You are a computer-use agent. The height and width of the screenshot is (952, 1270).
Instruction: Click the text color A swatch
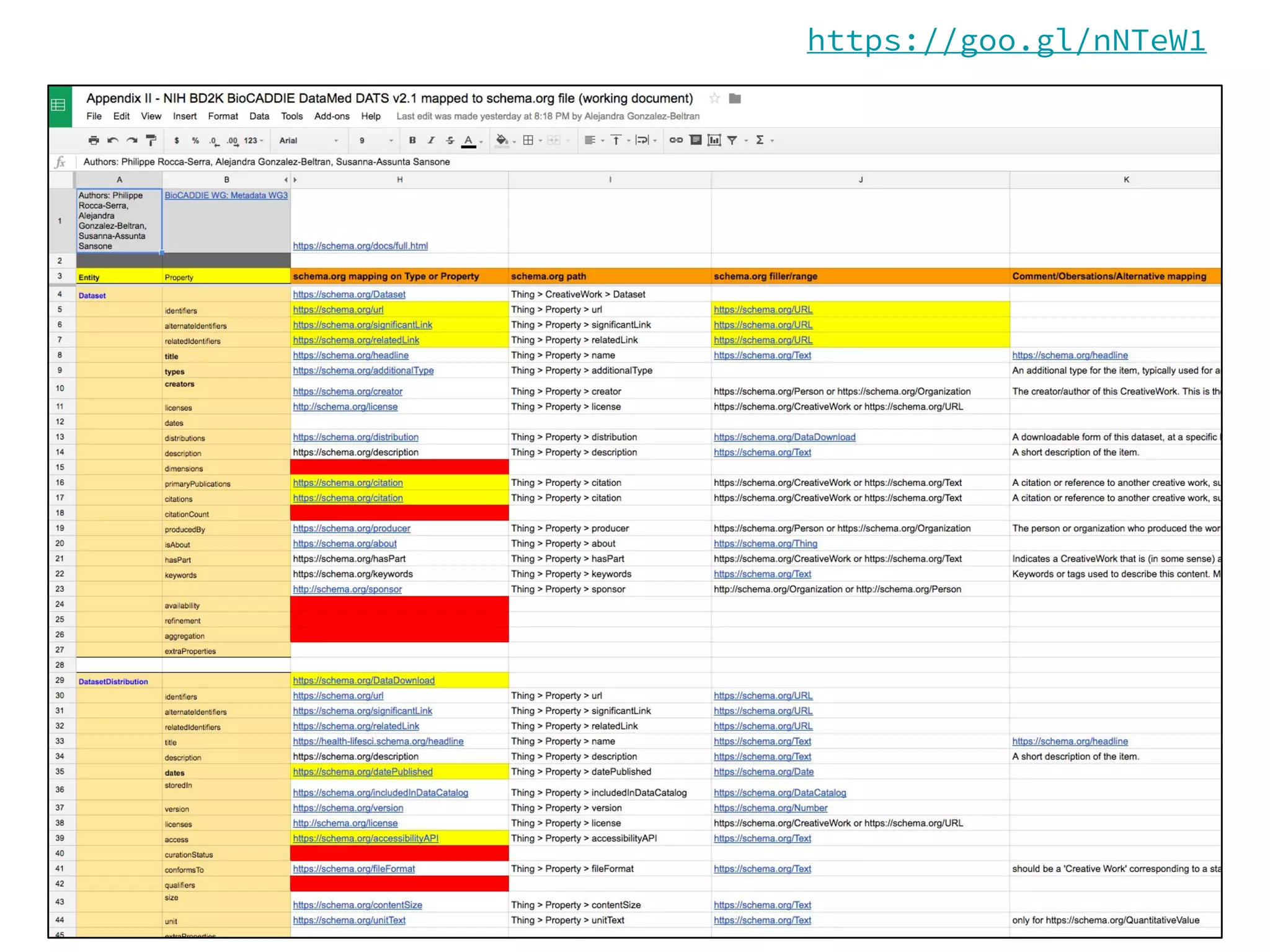click(469, 141)
